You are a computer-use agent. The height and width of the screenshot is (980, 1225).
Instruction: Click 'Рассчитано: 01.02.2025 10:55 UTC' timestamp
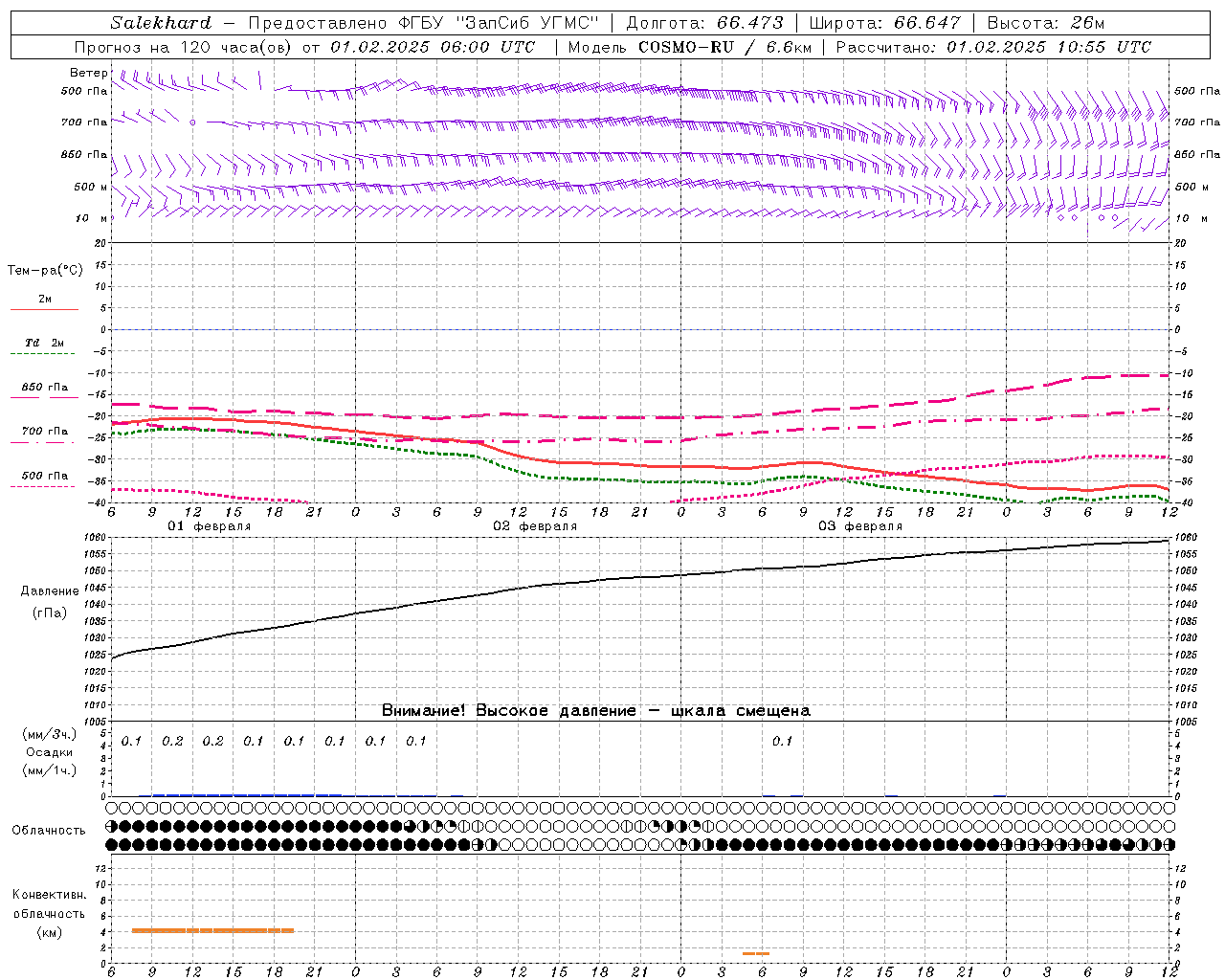(x=993, y=47)
